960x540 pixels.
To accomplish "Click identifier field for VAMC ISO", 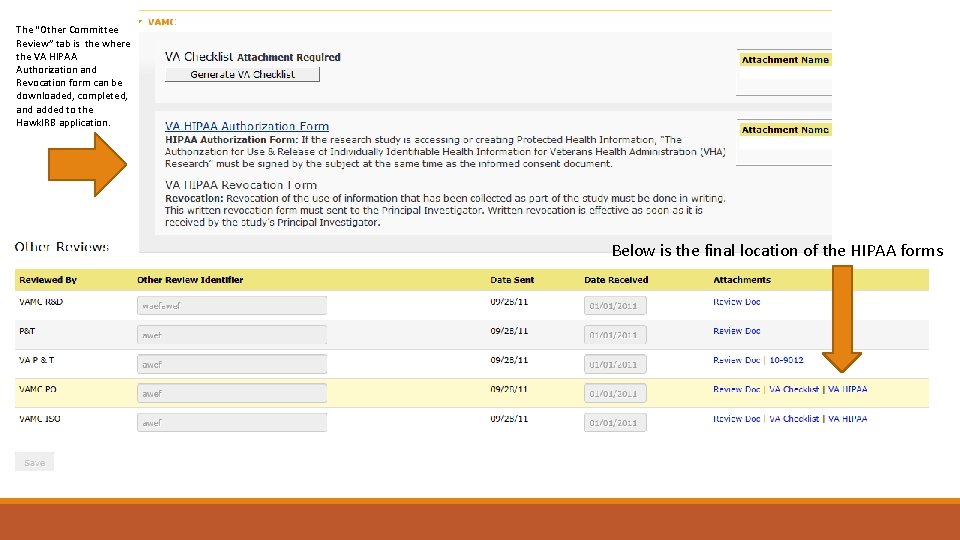I will point(231,422).
